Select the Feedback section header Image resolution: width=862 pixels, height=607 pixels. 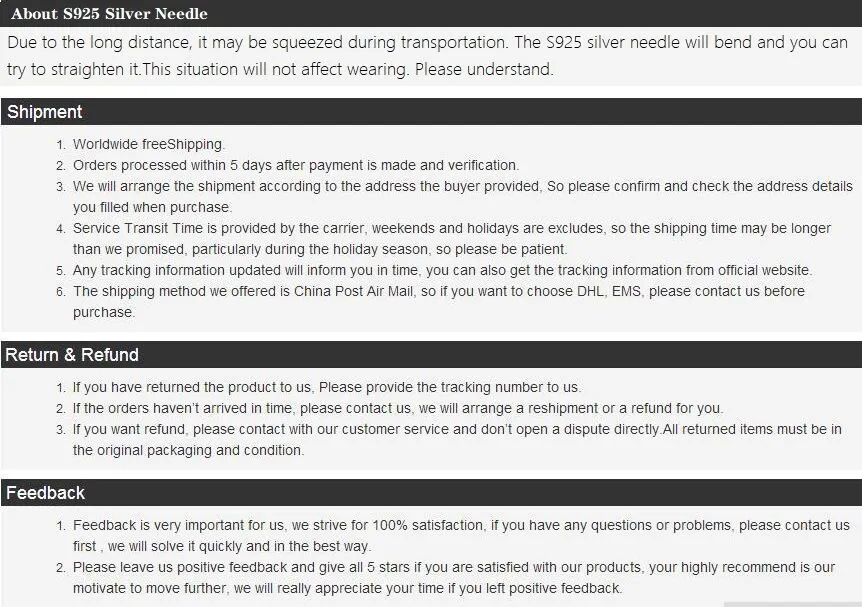tap(431, 493)
